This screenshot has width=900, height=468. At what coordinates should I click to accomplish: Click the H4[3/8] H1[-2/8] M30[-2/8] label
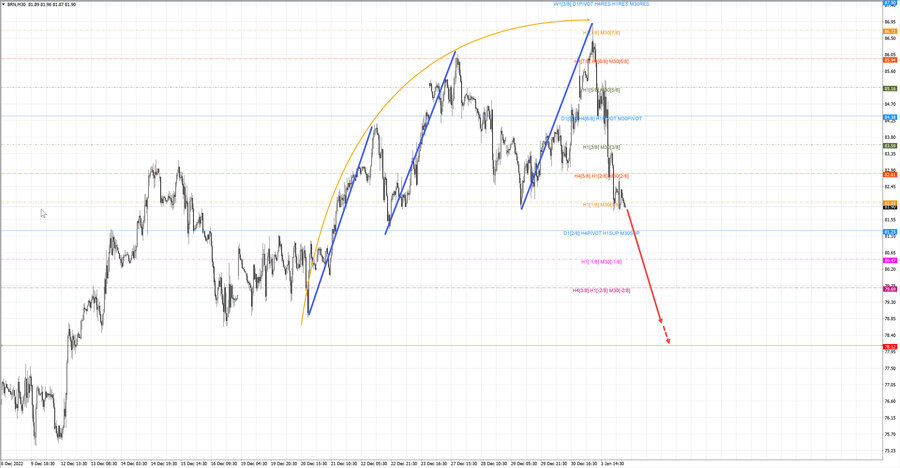tap(601, 291)
